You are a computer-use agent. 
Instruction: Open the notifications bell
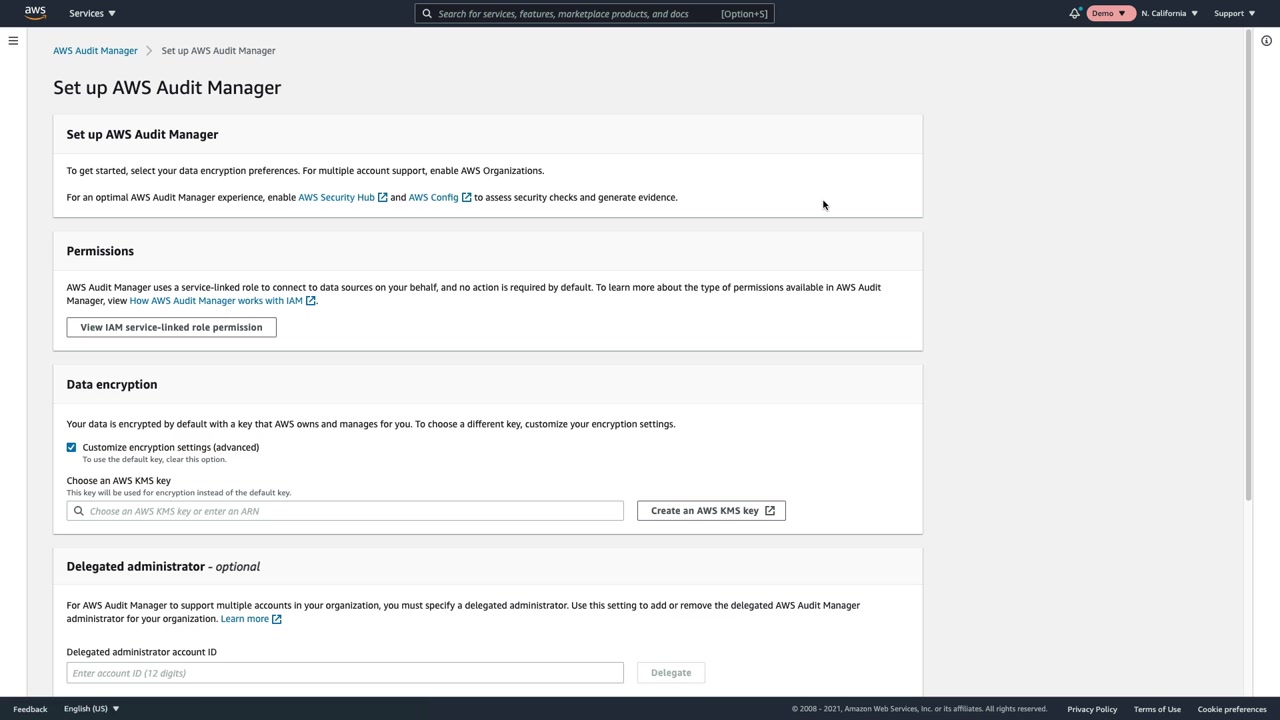click(x=1075, y=13)
